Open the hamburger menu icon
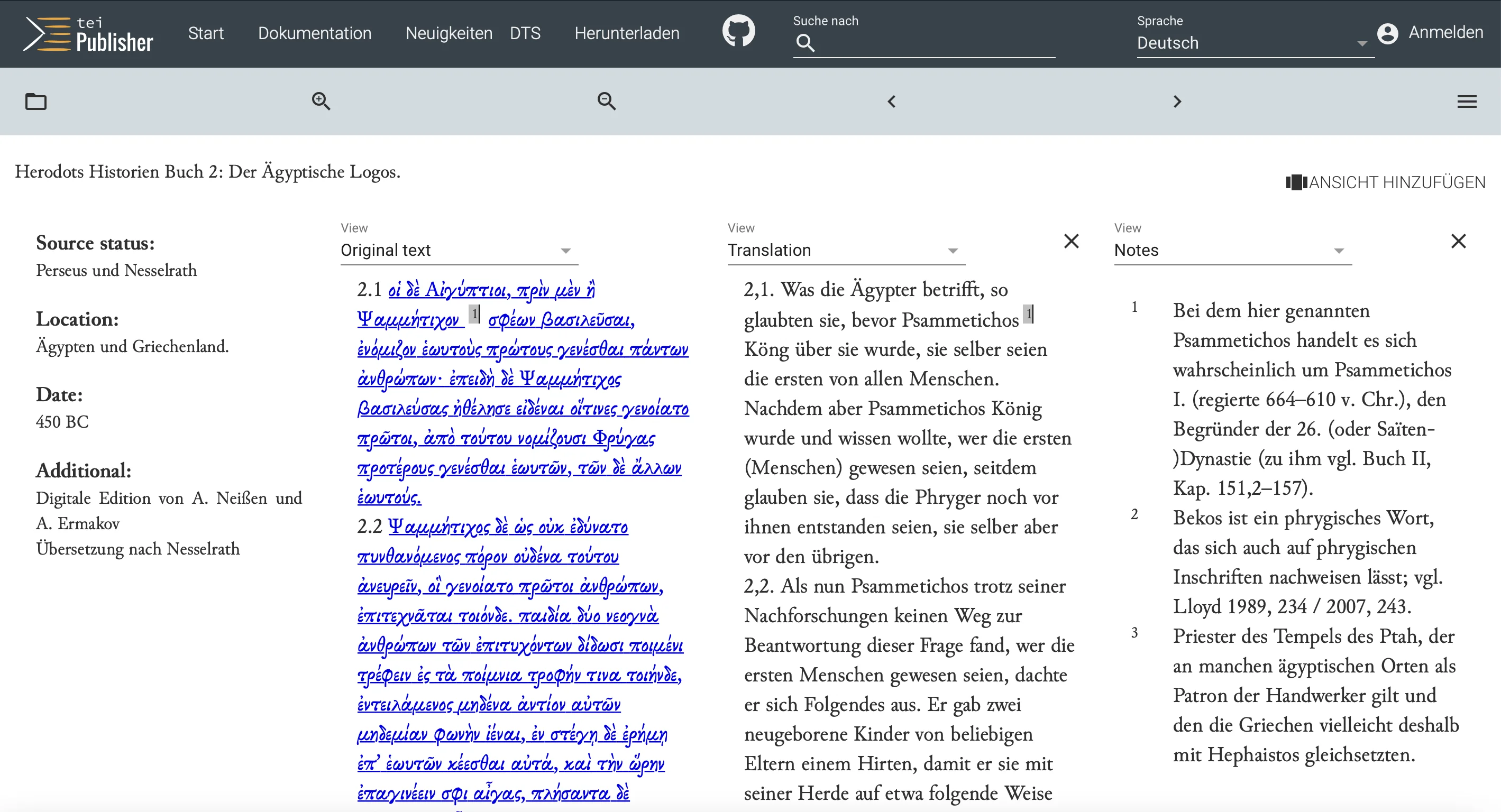The image size is (1501, 812). 1467,101
